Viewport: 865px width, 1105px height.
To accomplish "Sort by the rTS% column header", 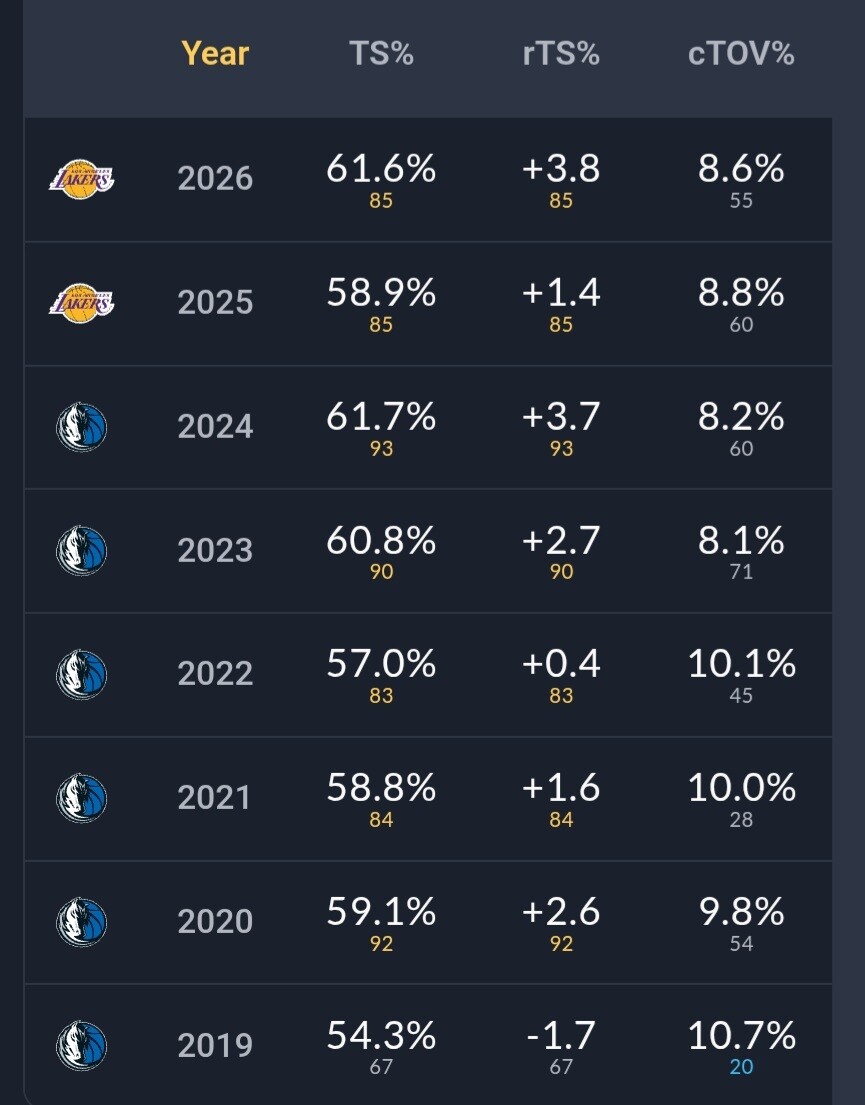I will coord(561,54).
